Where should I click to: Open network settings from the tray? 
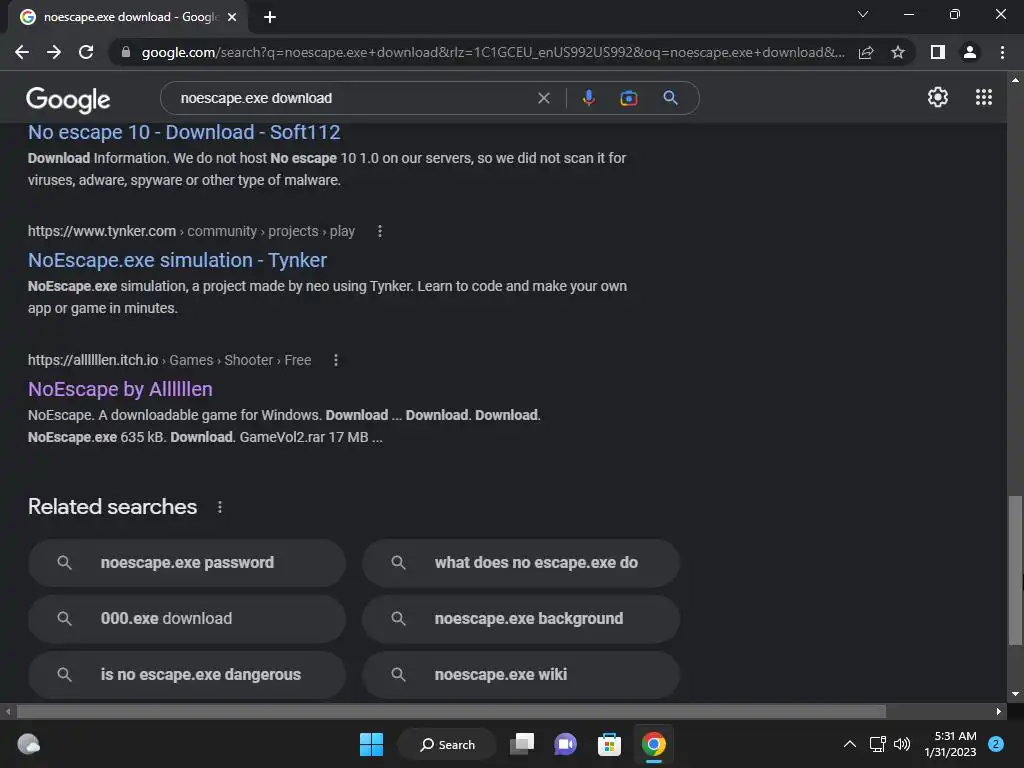(878, 744)
